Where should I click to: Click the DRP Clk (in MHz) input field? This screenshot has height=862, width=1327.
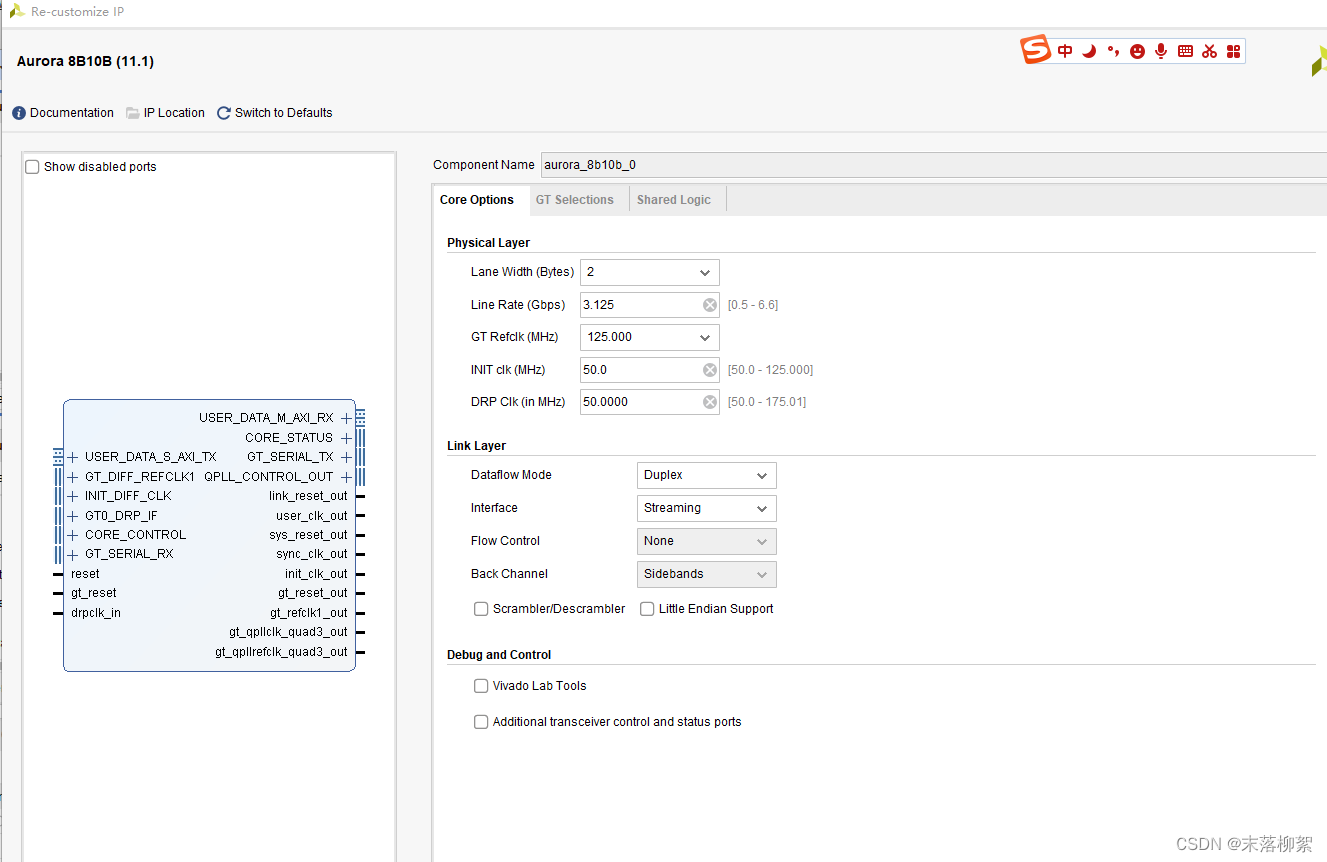click(x=649, y=402)
